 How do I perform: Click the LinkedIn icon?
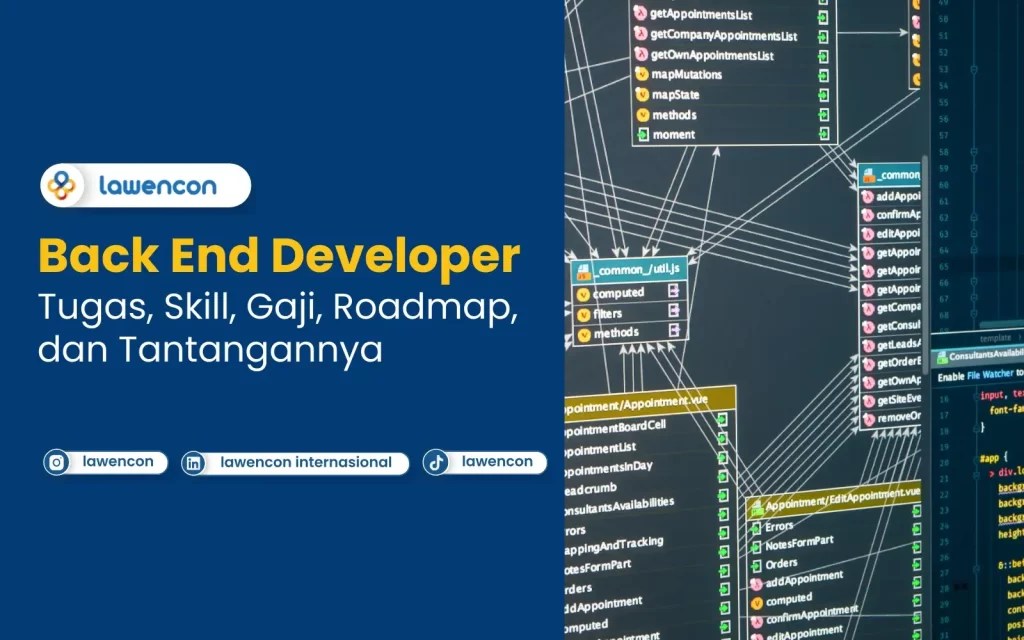coord(194,464)
